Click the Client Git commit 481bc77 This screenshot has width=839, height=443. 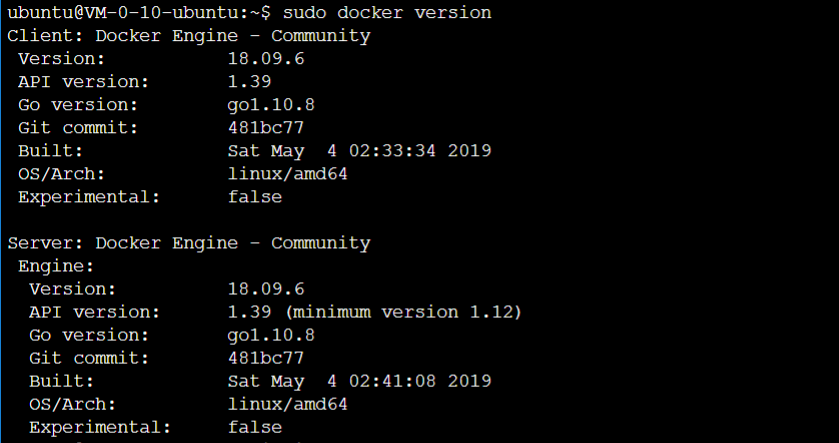pos(266,128)
